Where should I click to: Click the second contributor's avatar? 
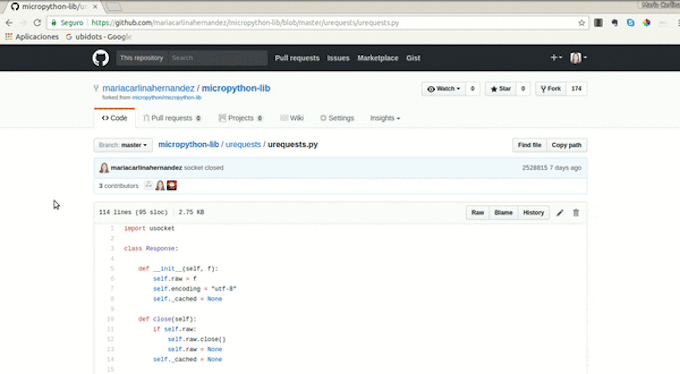[x=160, y=185]
